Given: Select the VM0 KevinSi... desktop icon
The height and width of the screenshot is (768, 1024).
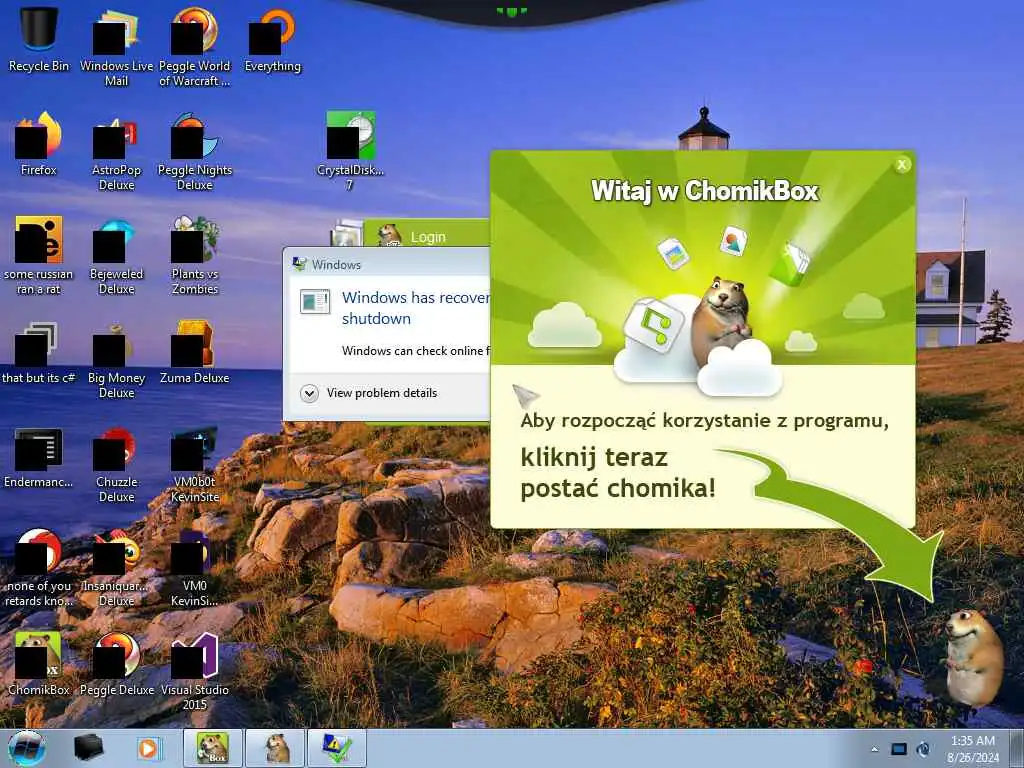Looking at the screenshot, I should point(195,567).
